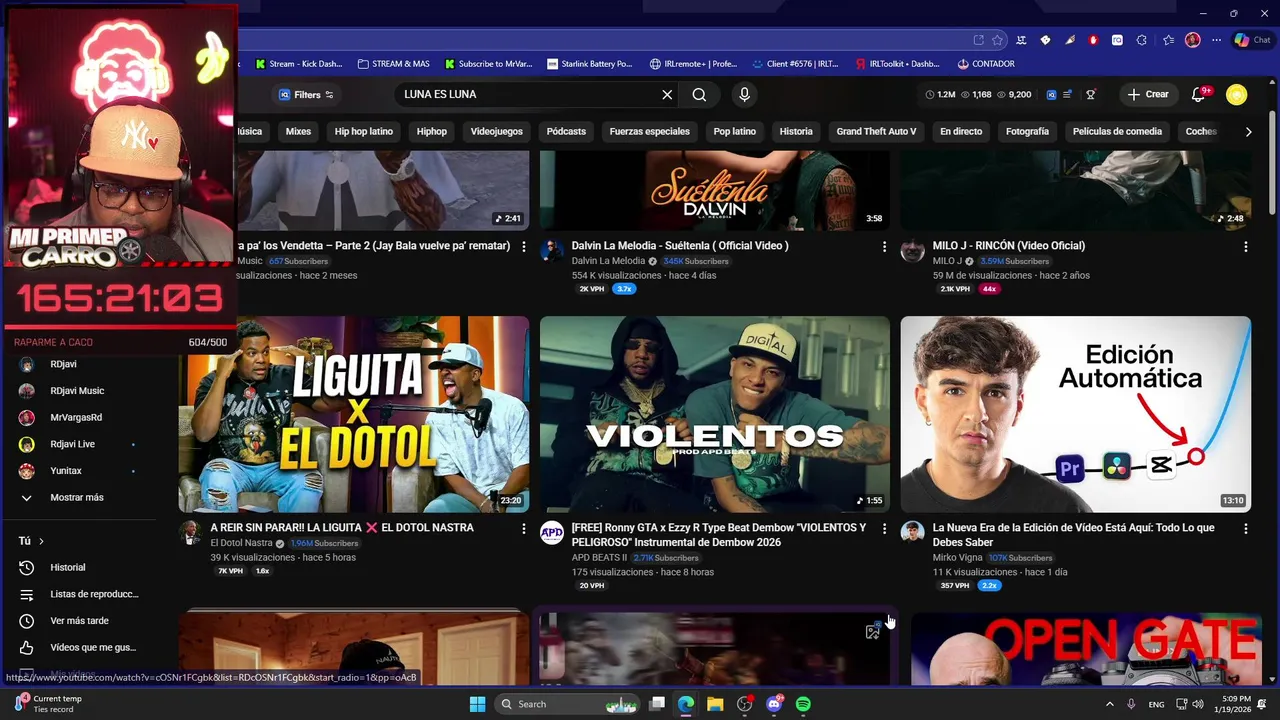1280x720 pixels.
Task: Select the Fuerzas especiales chip
Action: tap(649, 131)
